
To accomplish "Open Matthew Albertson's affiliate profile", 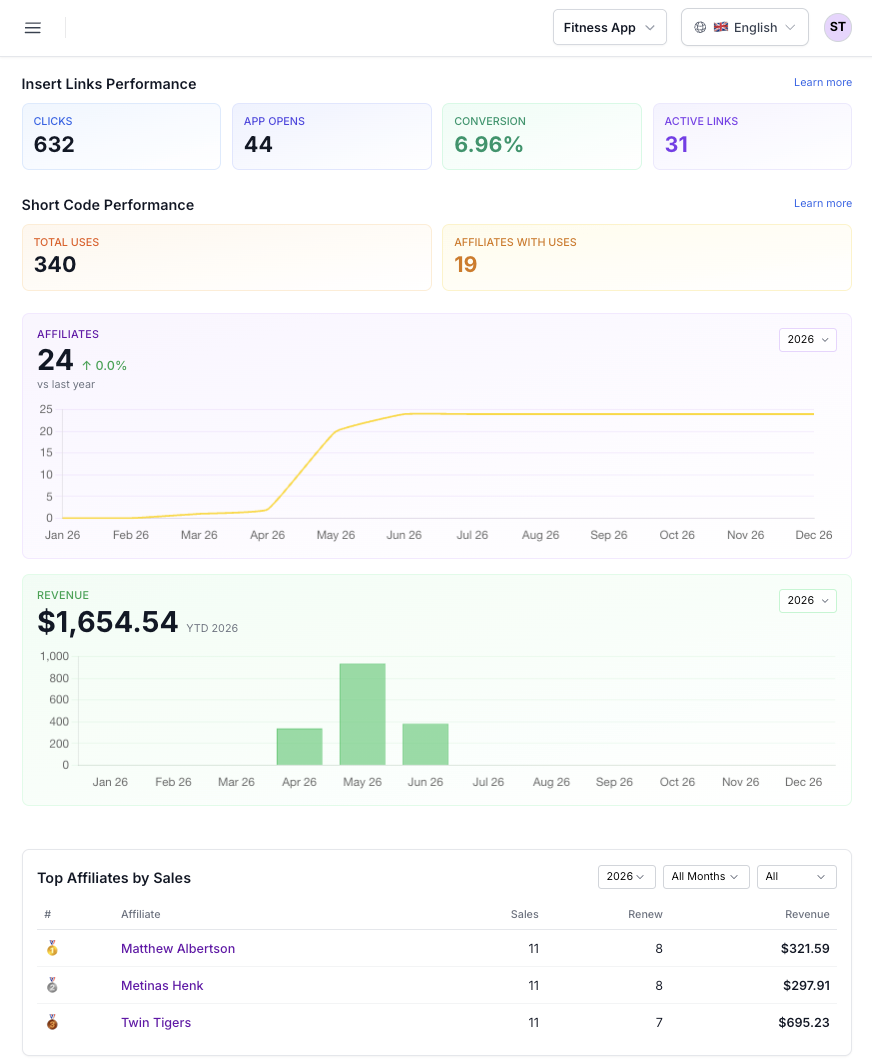I will point(178,949).
